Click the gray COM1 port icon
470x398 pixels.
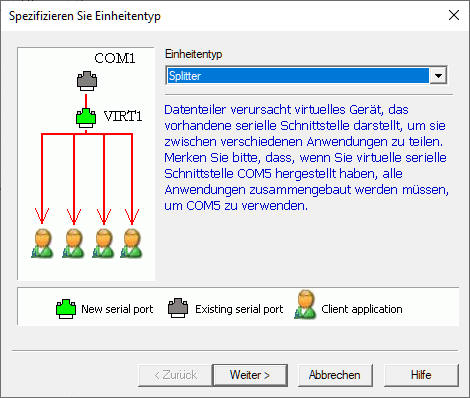tap(87, 81)
